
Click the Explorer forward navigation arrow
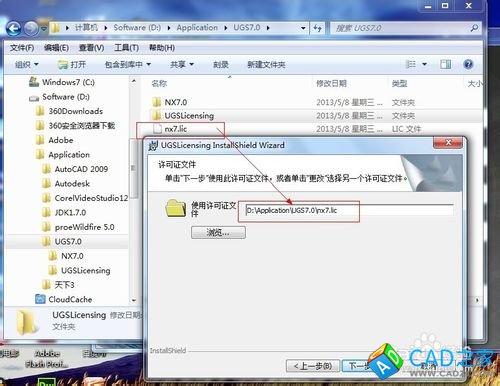click(x=31, y=28)
